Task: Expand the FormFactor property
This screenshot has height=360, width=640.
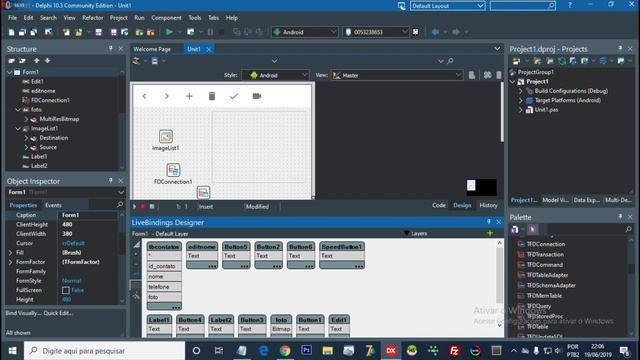Action: point(10,262)
